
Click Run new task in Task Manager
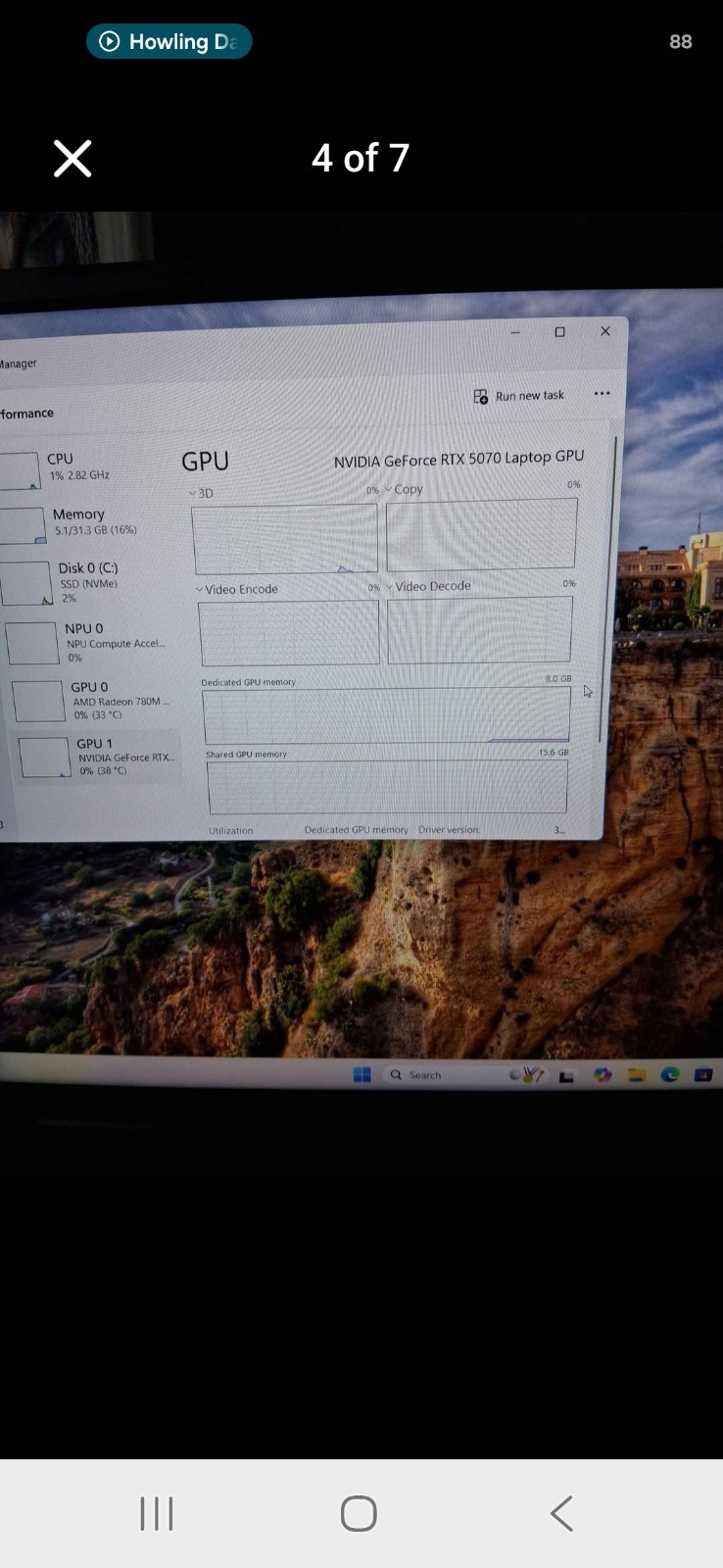[519, 396]
